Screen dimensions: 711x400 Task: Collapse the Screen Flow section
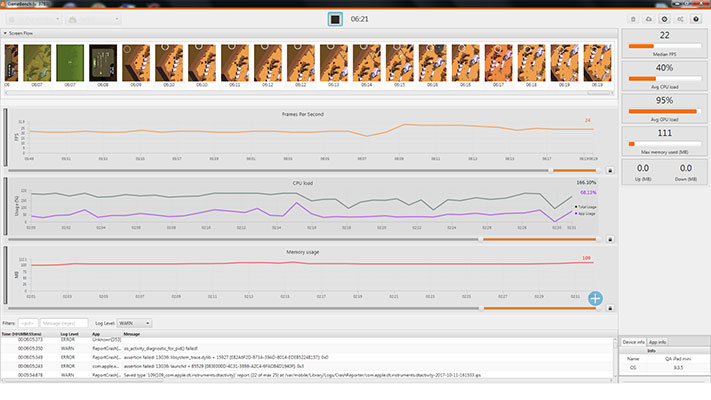pyautogui.click(x=5, y=33)
